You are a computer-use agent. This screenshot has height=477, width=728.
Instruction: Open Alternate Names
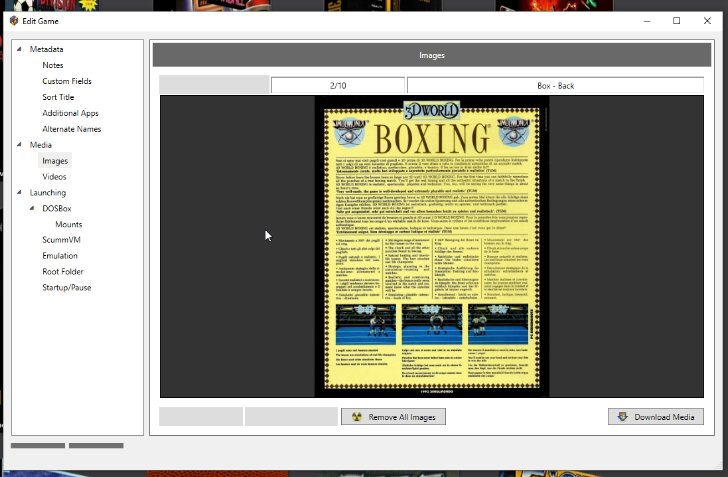click(72, 129)
